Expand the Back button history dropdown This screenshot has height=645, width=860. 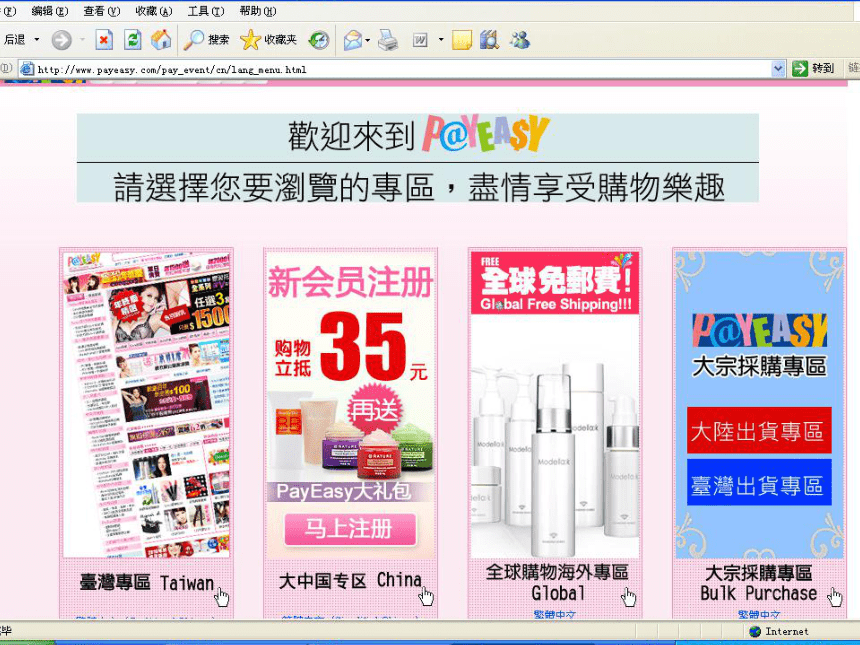pos(37,39)
